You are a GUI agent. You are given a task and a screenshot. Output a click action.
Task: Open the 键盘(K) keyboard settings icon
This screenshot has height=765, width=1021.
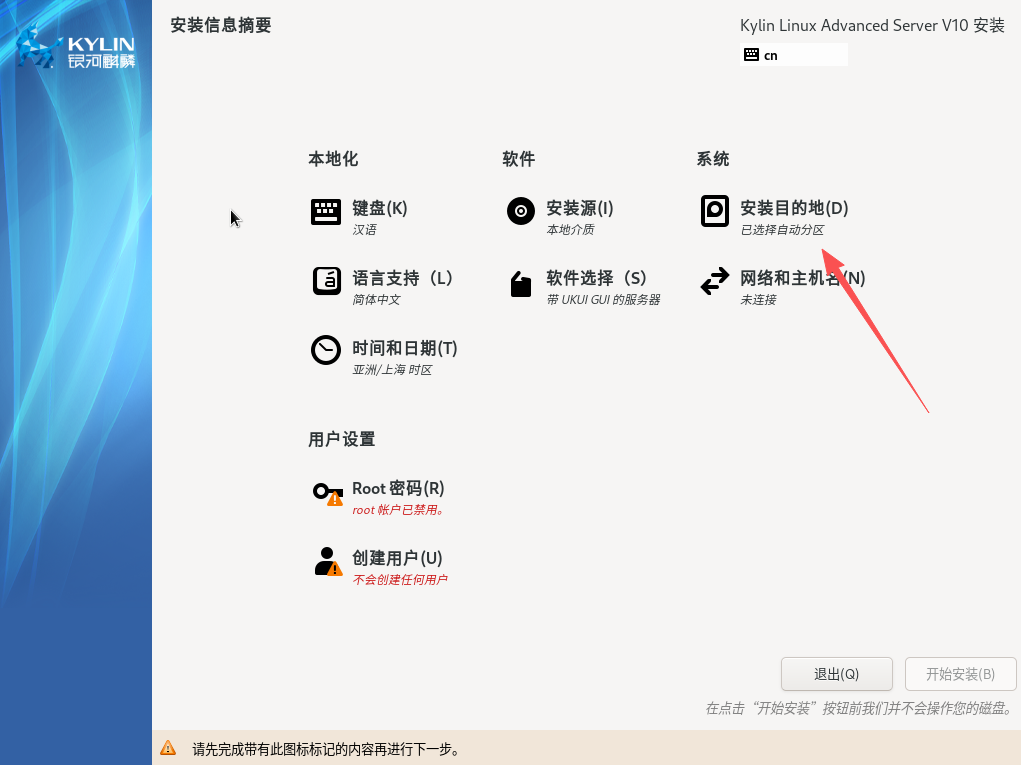pos(325,211)
